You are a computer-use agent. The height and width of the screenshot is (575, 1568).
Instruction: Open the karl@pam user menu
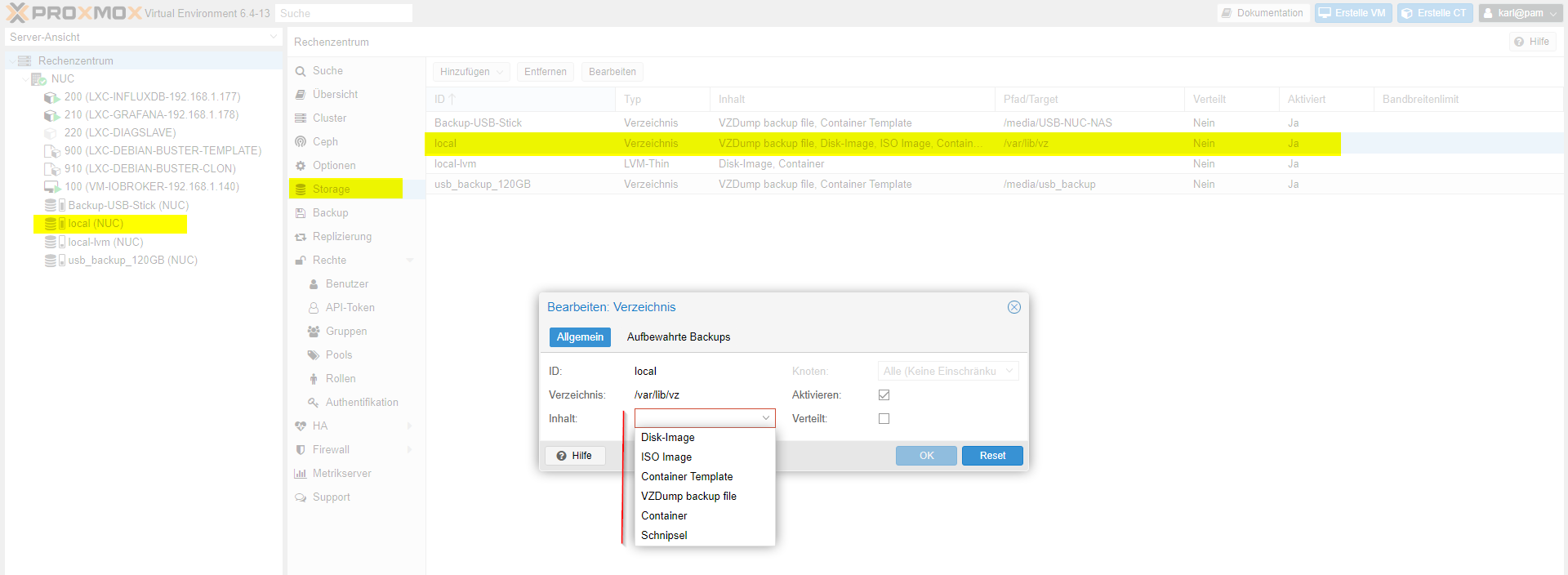click(x=1520, y=13)
